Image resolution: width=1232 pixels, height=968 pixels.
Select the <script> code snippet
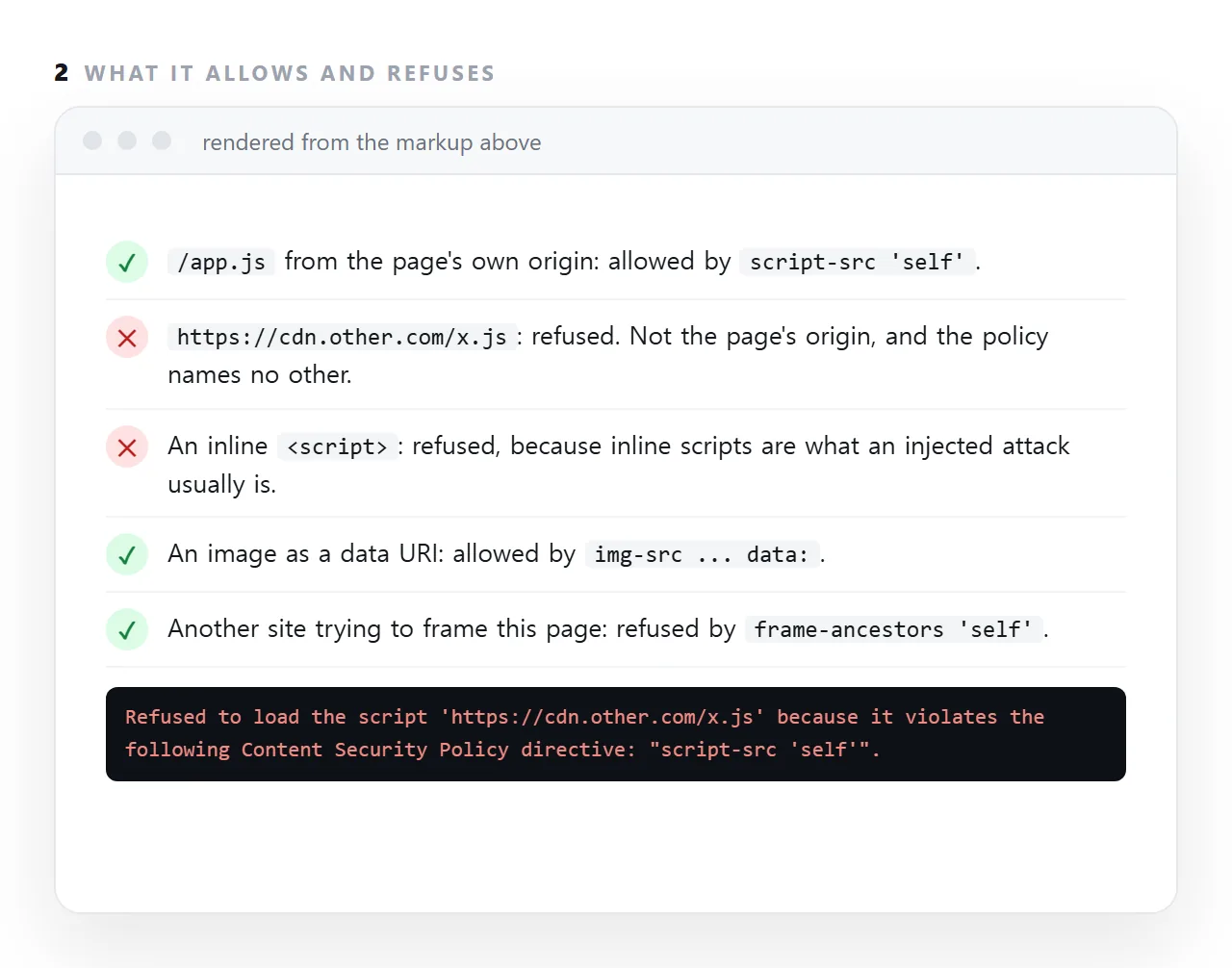click(x=337, y=446)
